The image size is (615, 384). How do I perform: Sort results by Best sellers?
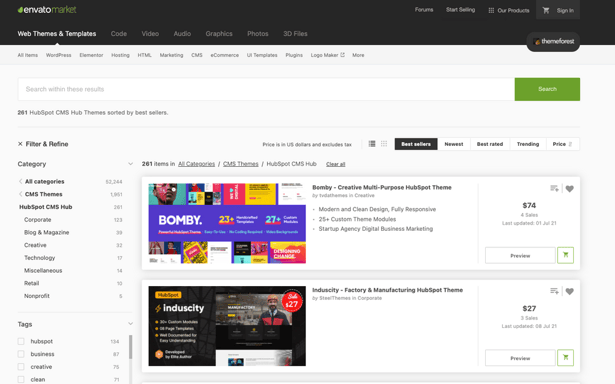click(x=416, y=144)
